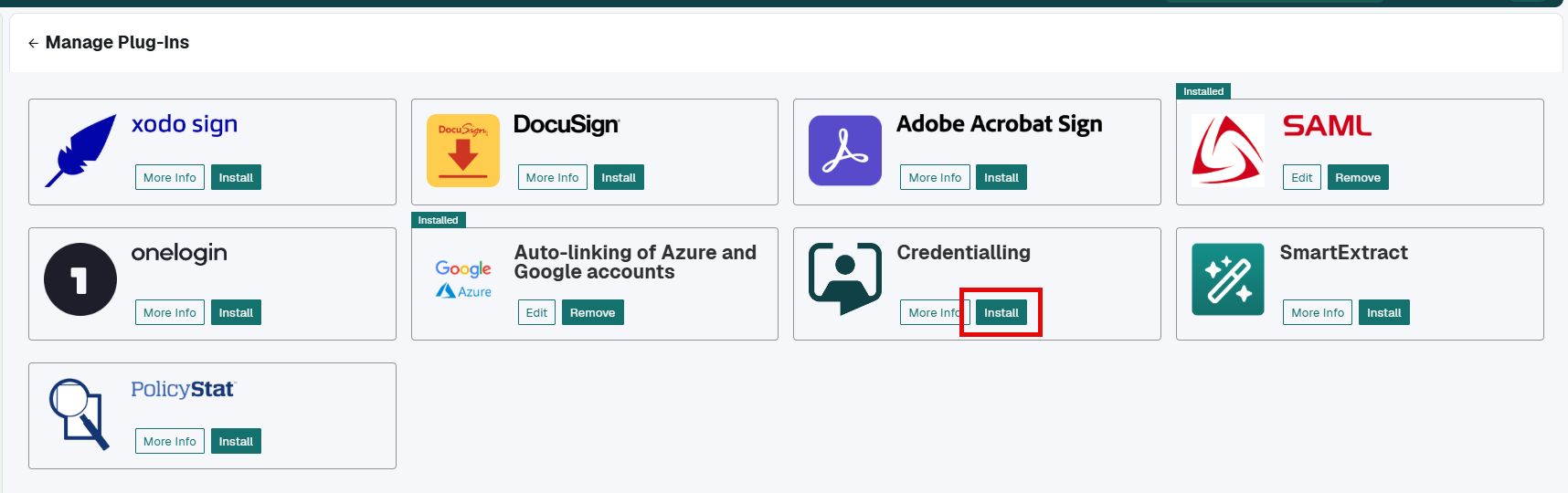Click the xodo sign feather logo
1568x493 pixels.
(80, 151)
